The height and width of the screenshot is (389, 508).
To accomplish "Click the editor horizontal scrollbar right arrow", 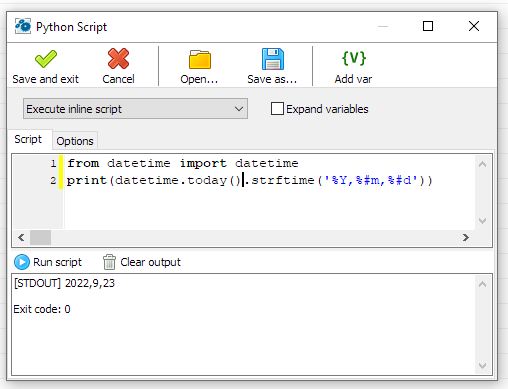I will pyautogui.click(x=466, y=237).
